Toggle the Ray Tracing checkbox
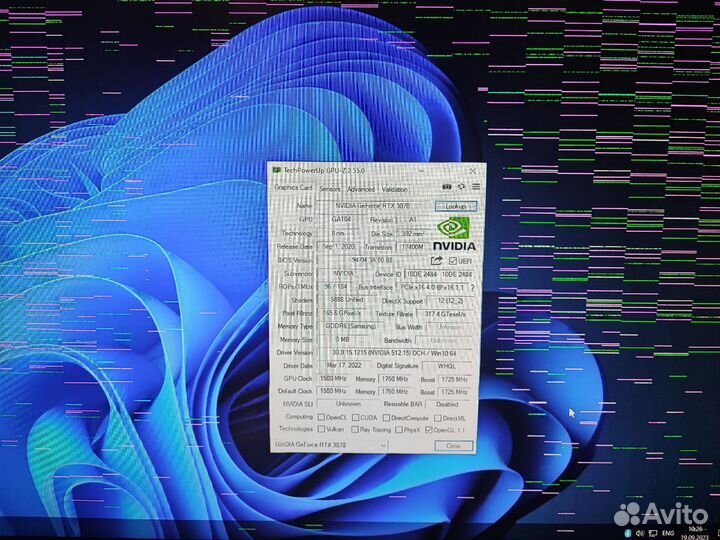Viewport: 720px width, 540px height. tap(355, 429)
